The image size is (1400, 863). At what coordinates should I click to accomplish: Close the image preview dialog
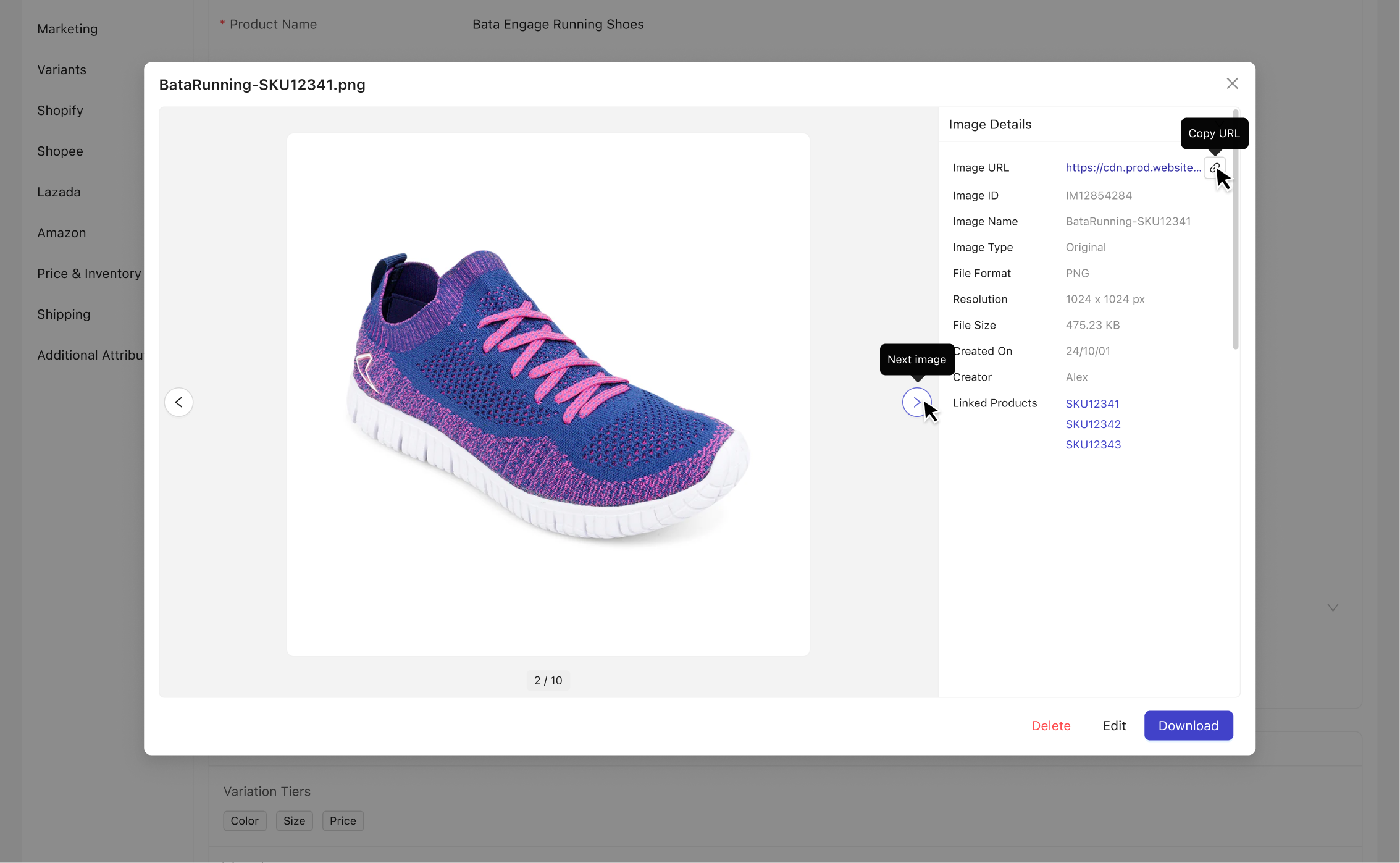[1232, 83]
